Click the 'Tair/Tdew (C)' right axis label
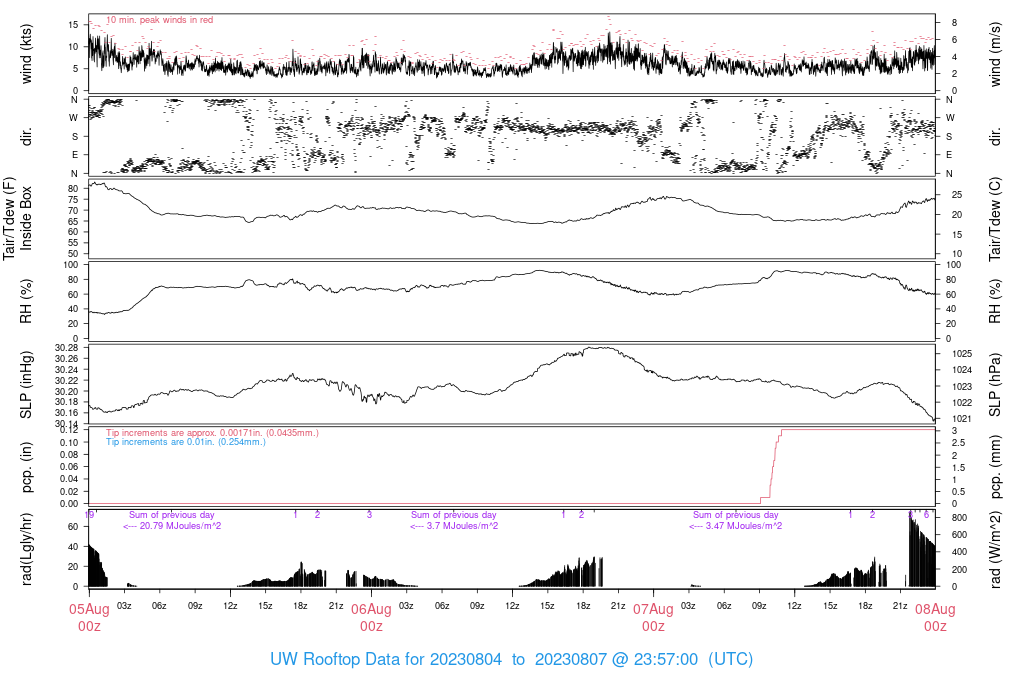This screenshot has width=1024, height=700. (995, 219)
